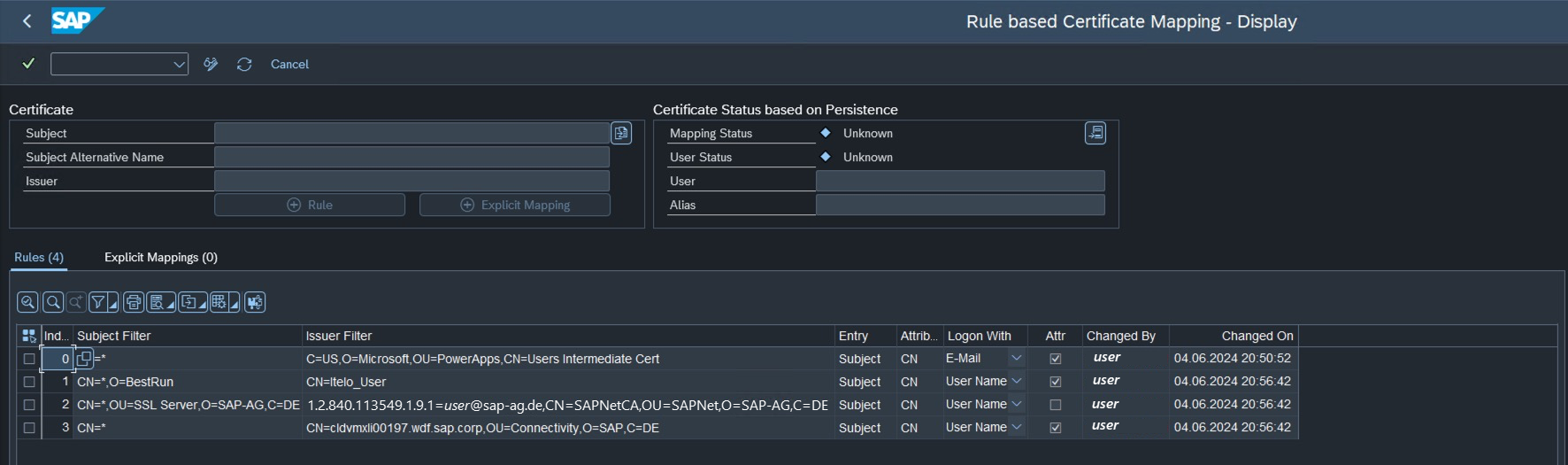The width and height of the screenshot is (1568, 465).
Task: Click the Subject input field
Action: pyautogui.click(x=411, y=133)
